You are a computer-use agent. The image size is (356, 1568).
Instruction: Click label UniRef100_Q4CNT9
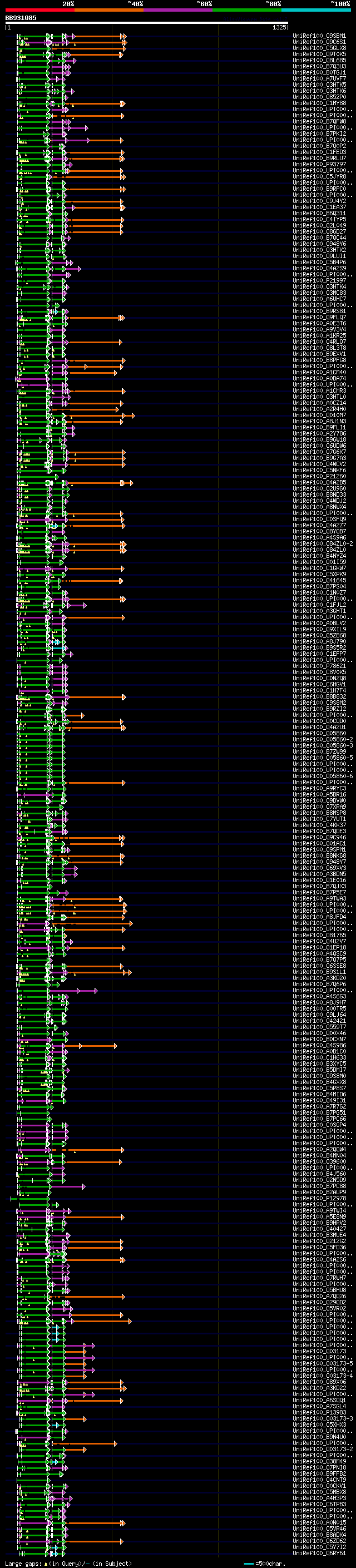point(319,1480)
